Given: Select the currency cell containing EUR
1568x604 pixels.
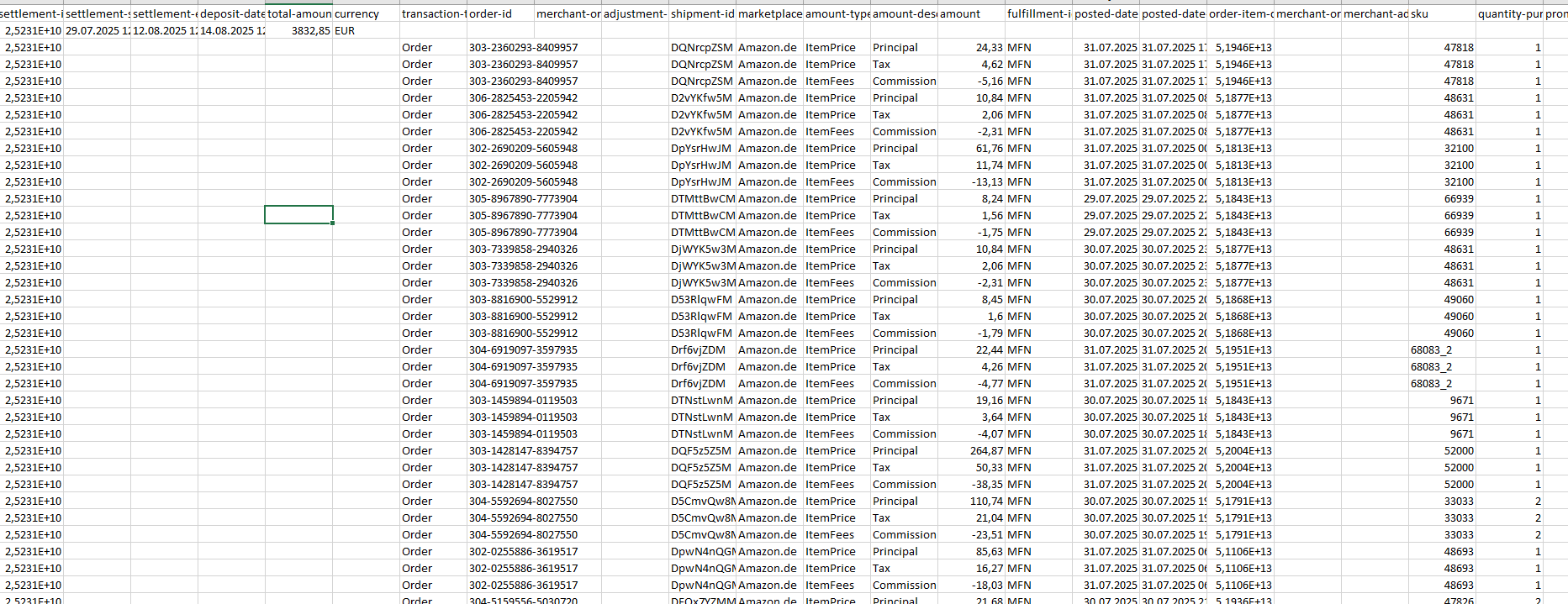Looking at the screenshot, I should 366,31.
